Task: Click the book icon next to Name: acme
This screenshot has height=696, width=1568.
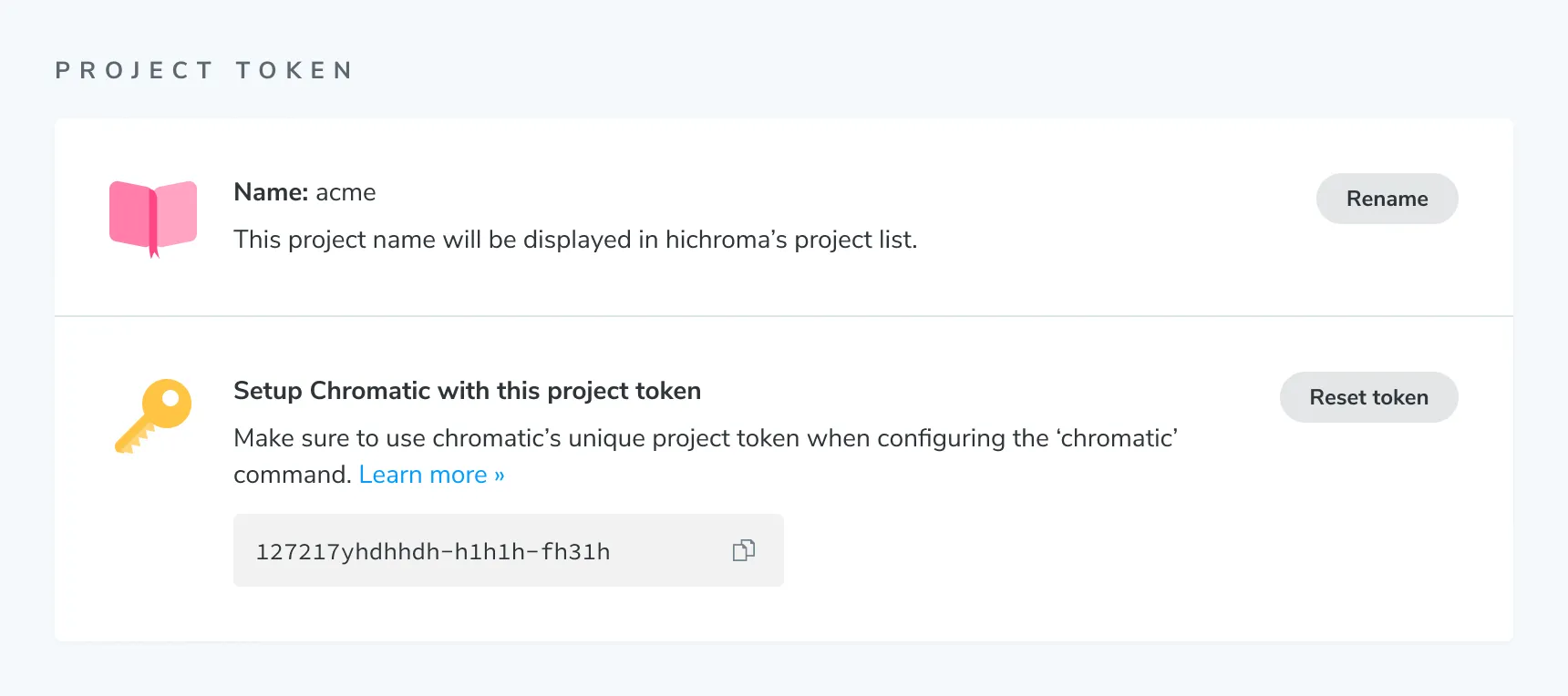Action: coord(152,217)
